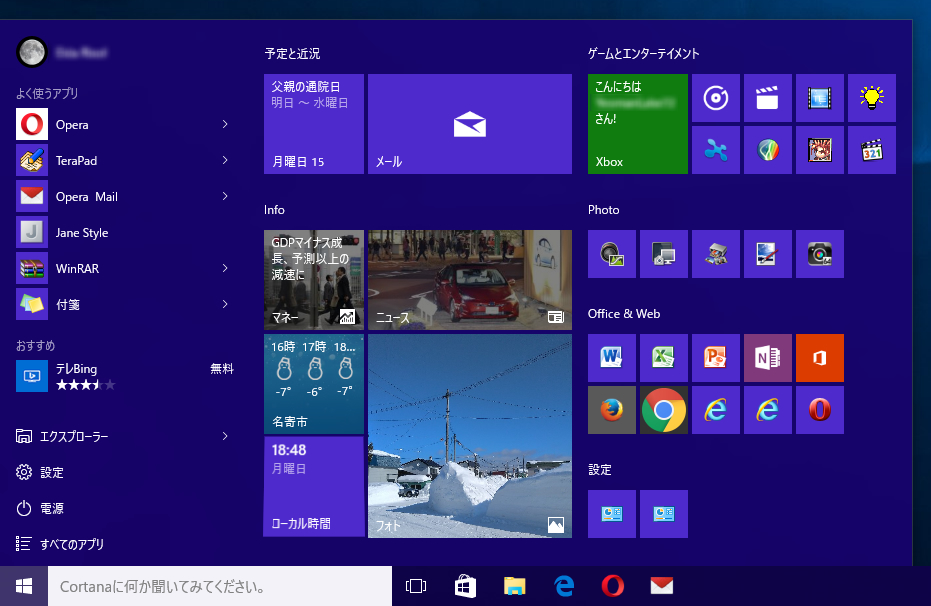Launch the Firefox tile

point(612,410)
